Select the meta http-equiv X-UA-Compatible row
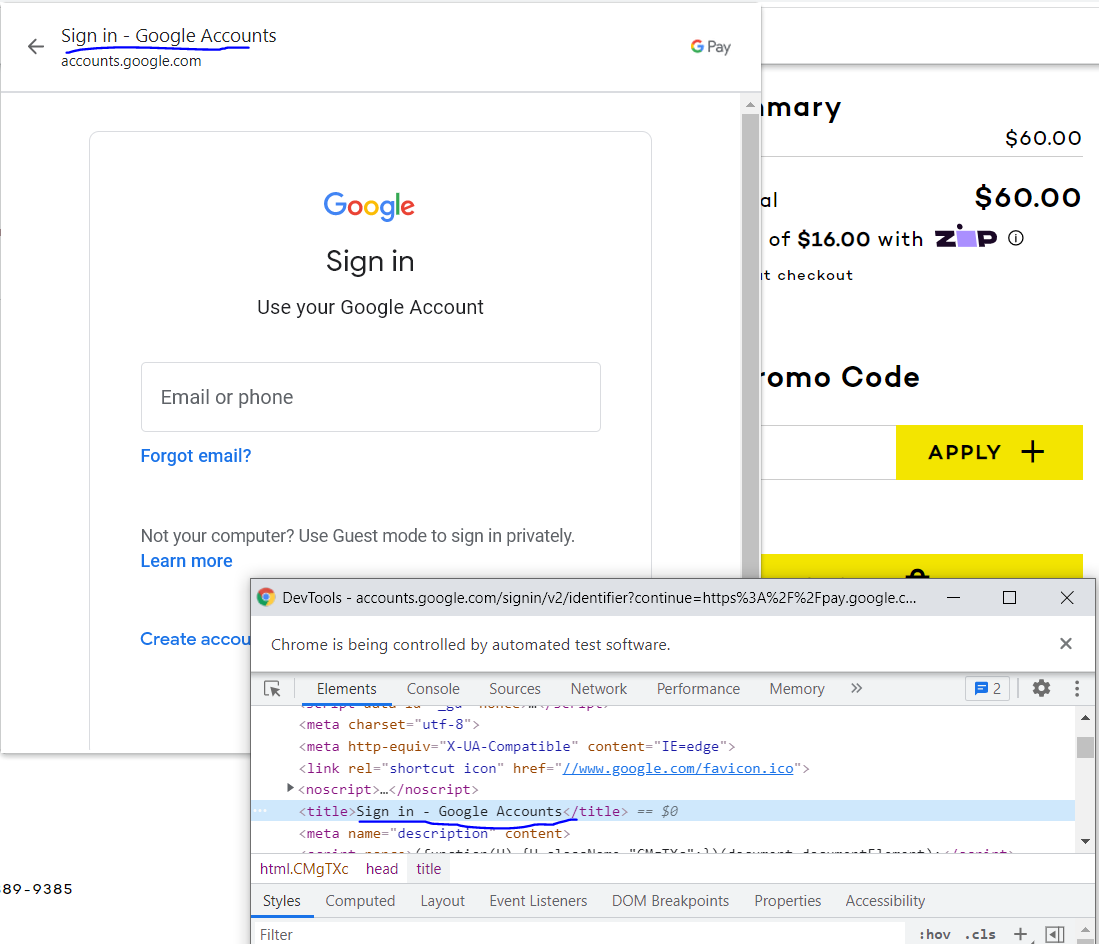 tap(663, 746)
